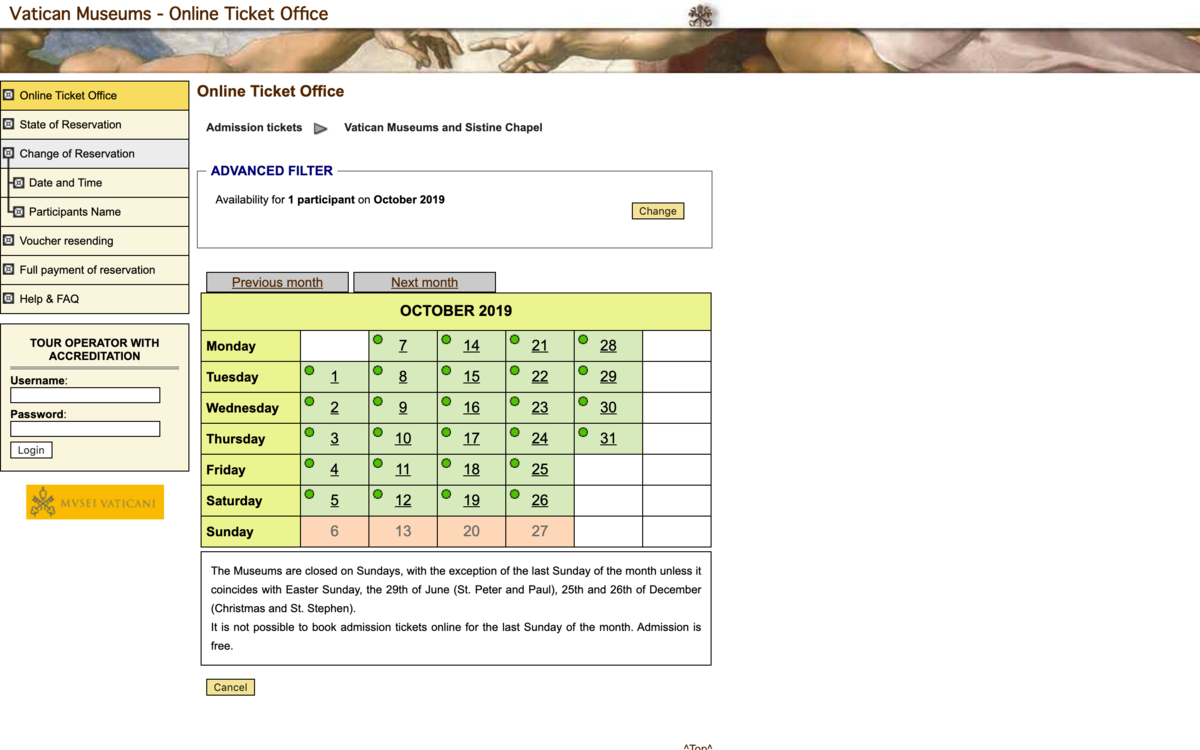Click the Help & FAQ sidebar icon
This screenshot has height=750, width=1200.
tap(9, 298)
